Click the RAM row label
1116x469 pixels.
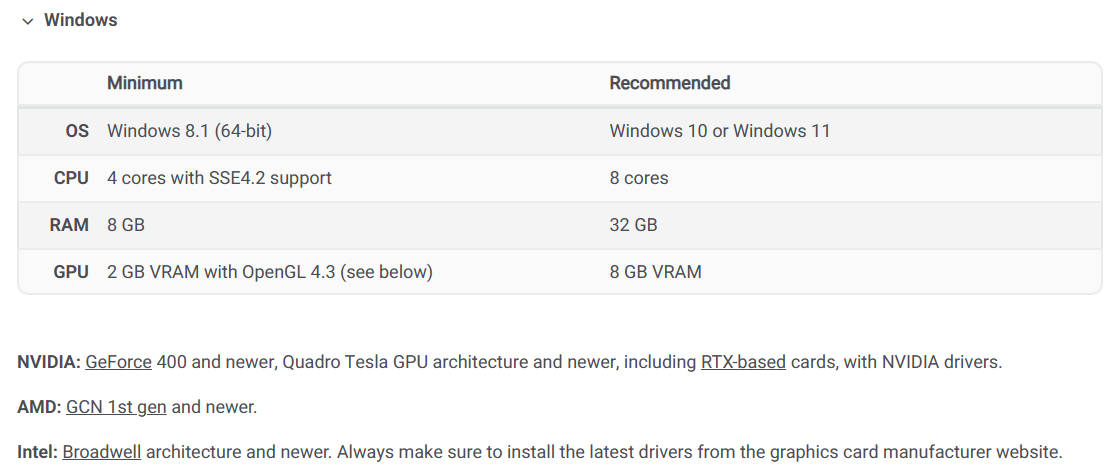[69, 225]
